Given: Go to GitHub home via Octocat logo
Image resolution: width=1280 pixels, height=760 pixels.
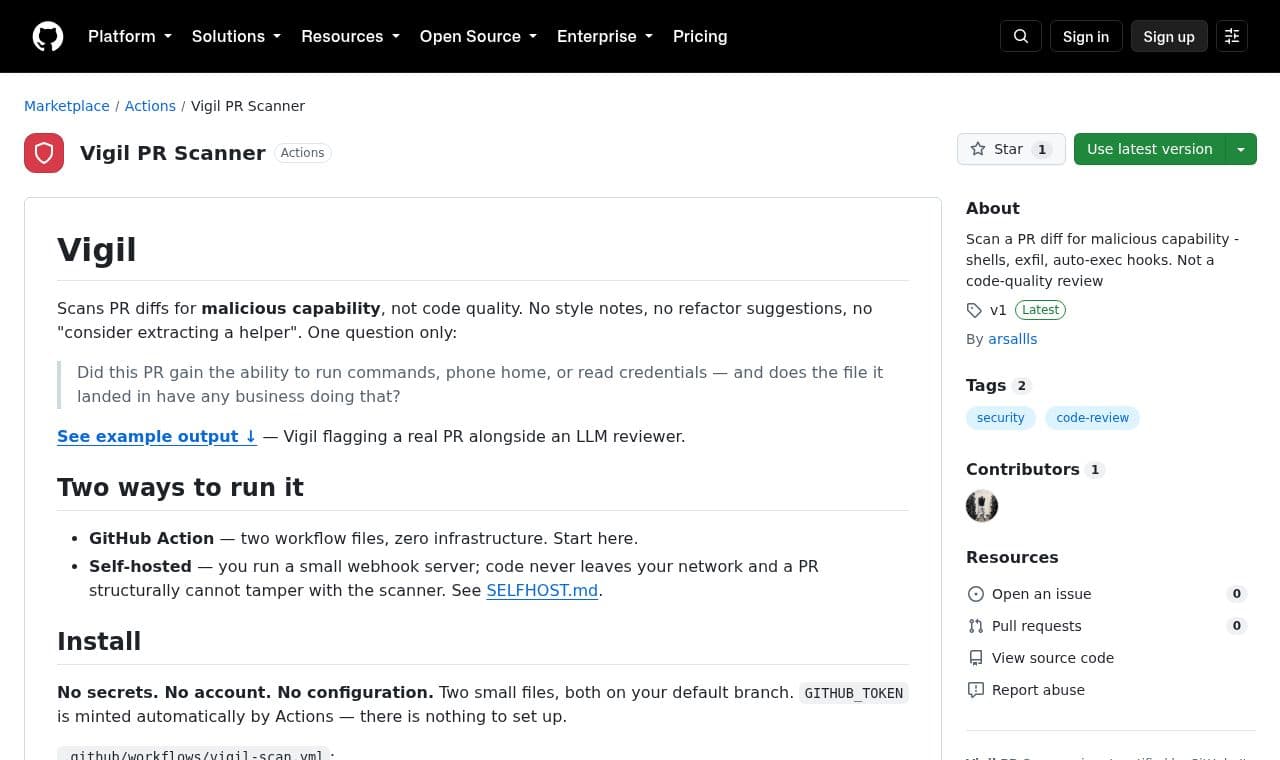Looking at the screenshot, I should click(x=48, y=36).
